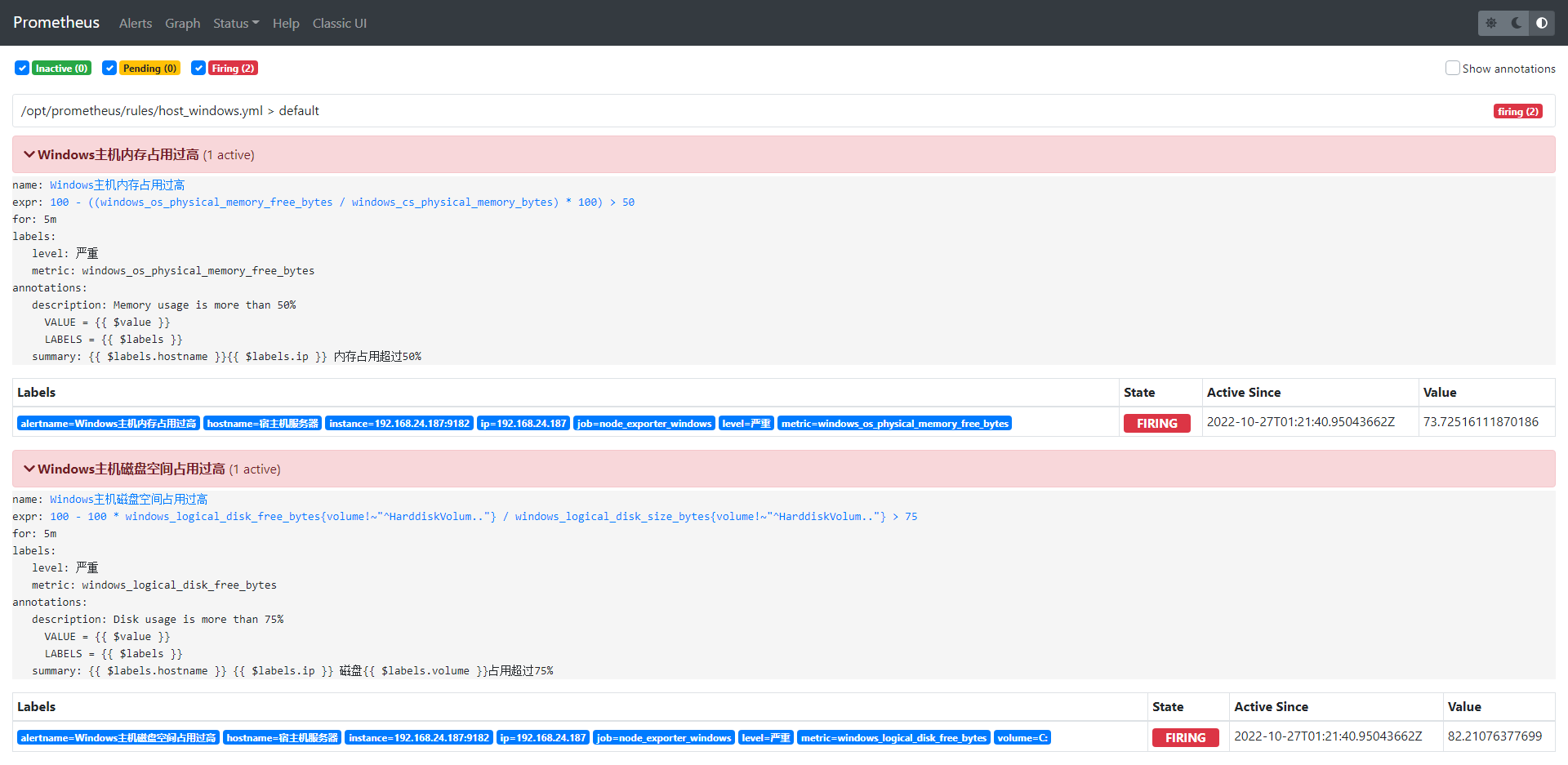Open the Alerts page in navbar
The image size is (1568, 765).
pyautogui.click(x=136, y=23)
